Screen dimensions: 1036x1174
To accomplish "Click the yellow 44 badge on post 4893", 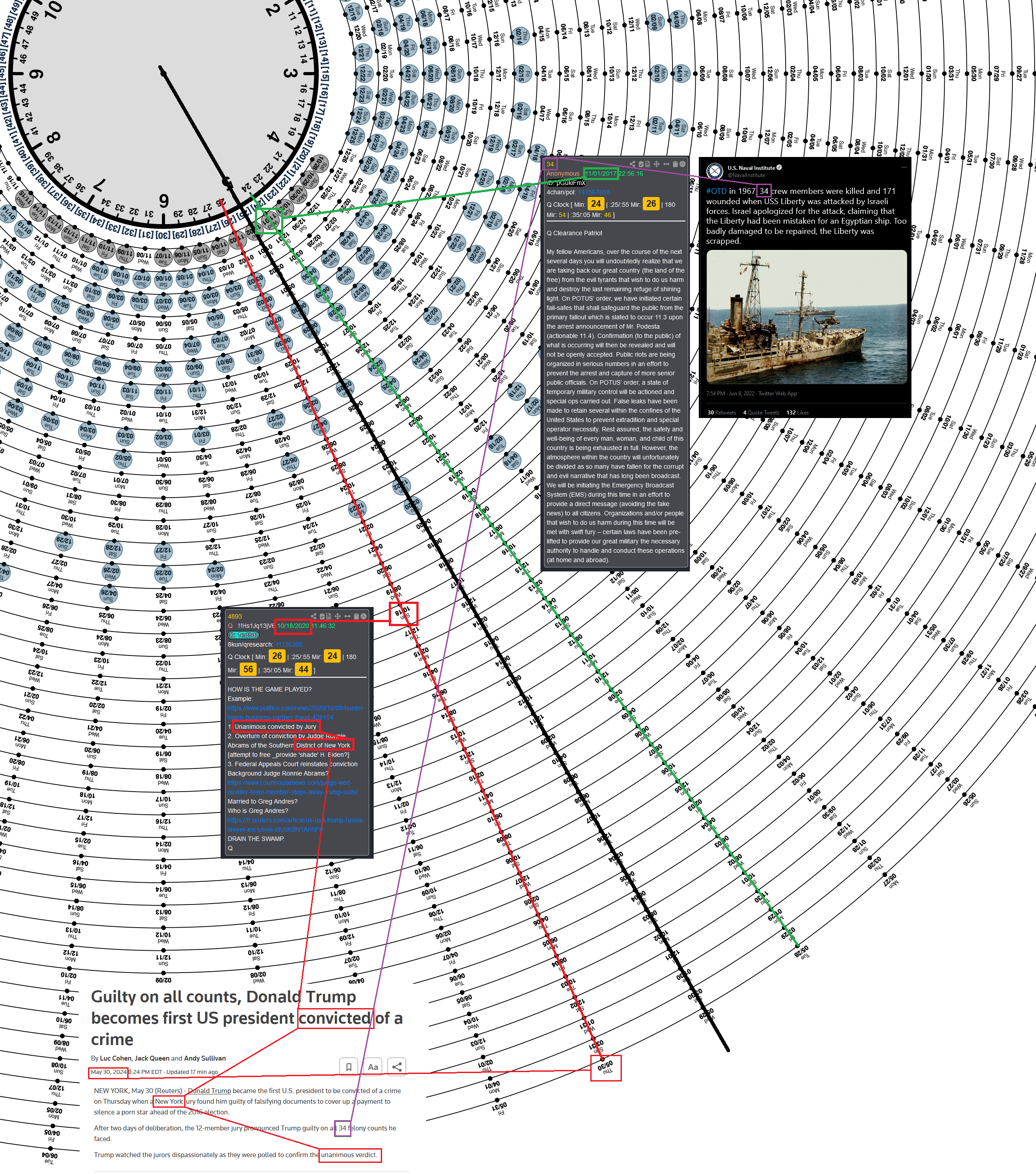I will click(303, 670).
